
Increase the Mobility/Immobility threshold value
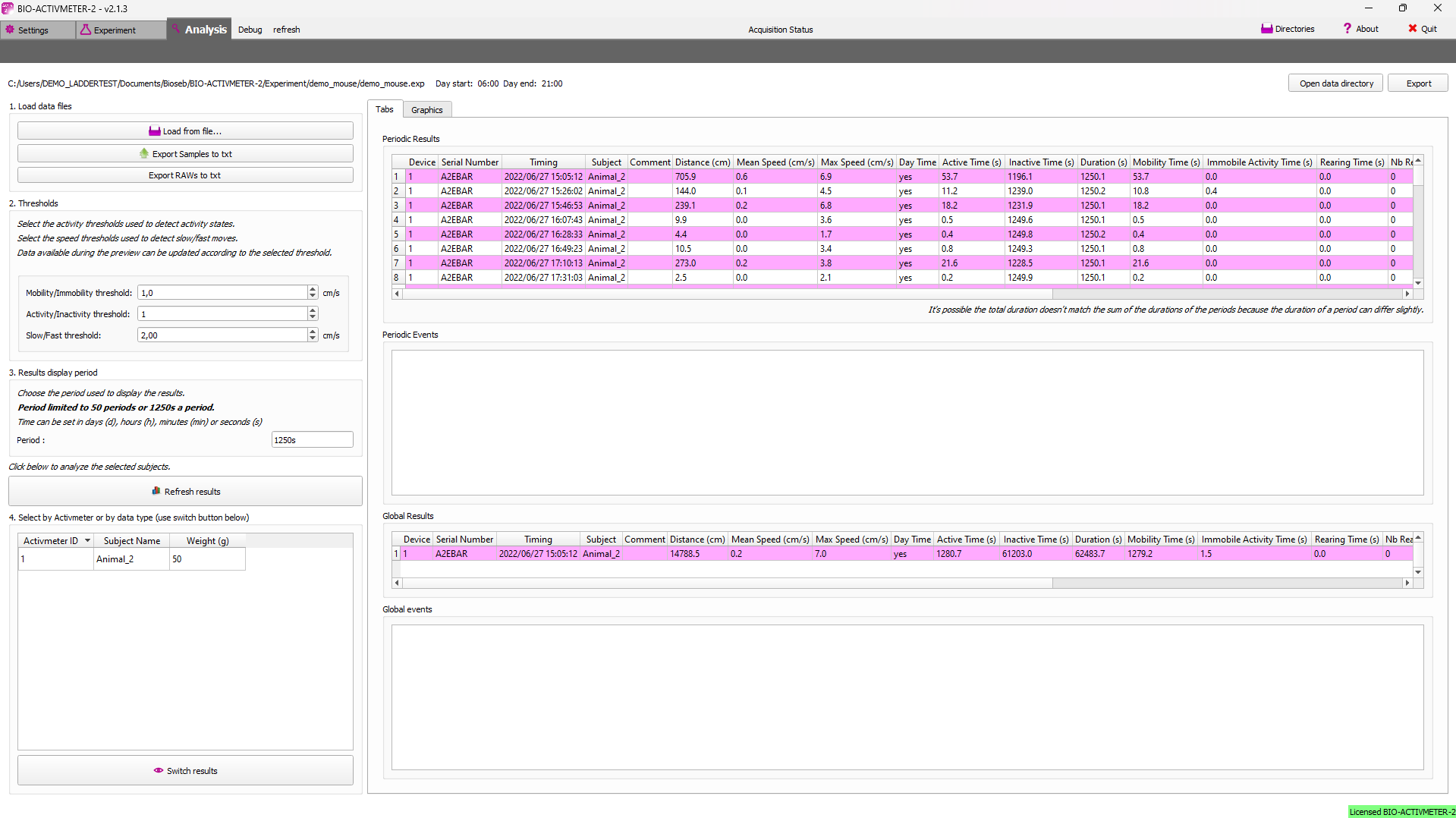[x=313, y=289]
